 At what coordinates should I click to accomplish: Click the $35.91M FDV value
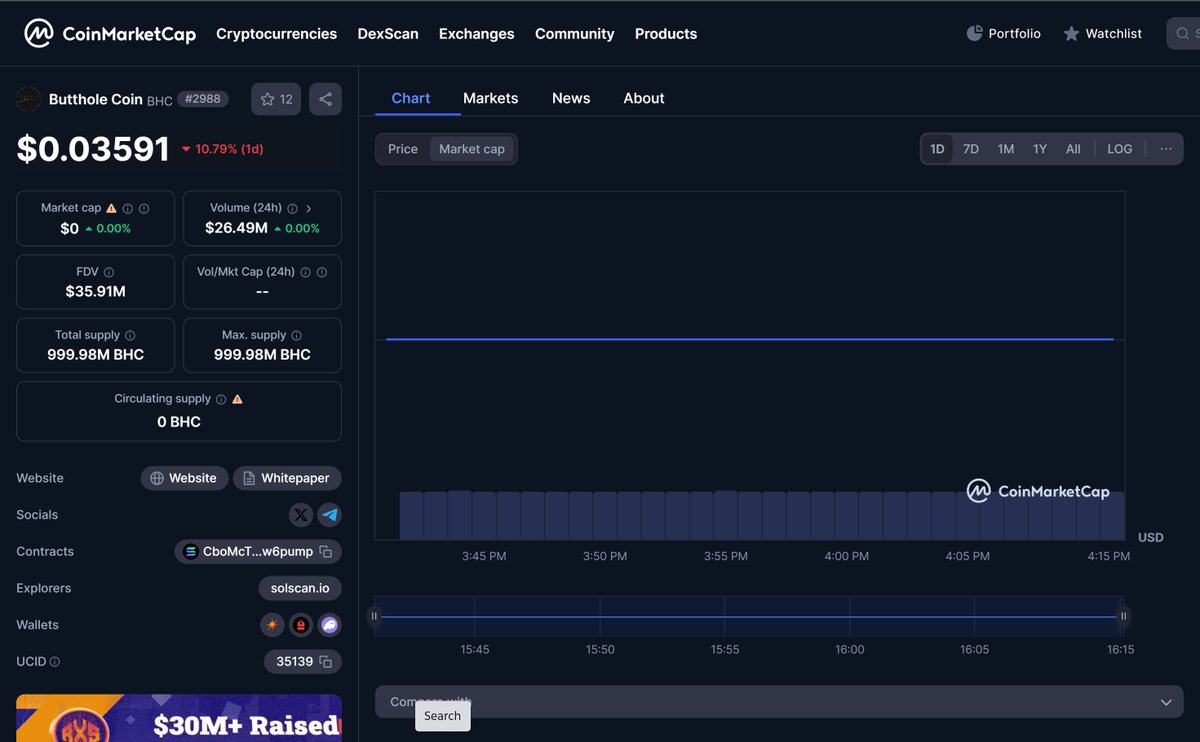[95, 292]
